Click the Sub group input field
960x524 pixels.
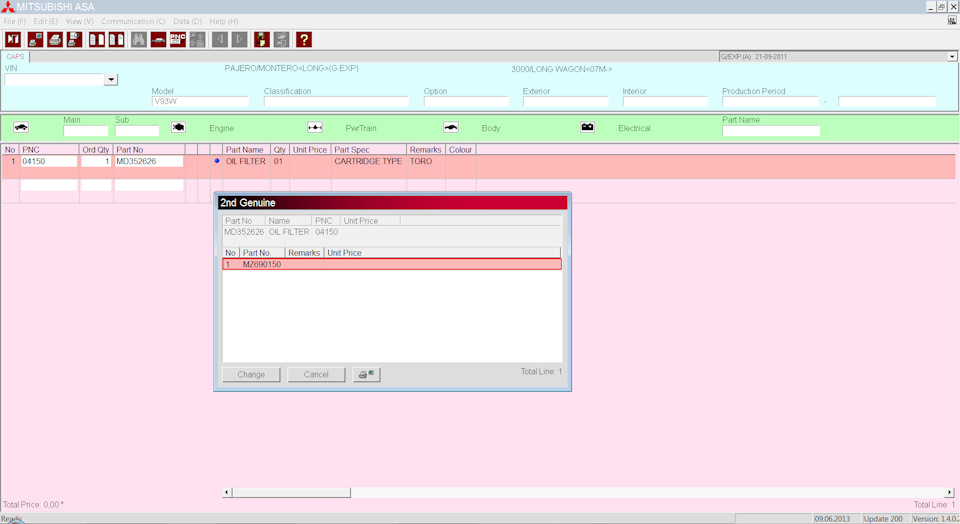click(x=137, y=130)
